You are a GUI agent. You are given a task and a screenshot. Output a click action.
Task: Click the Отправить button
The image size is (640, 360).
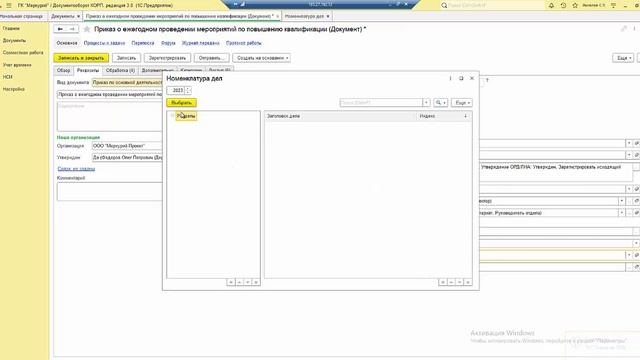(x=211, y=58)
